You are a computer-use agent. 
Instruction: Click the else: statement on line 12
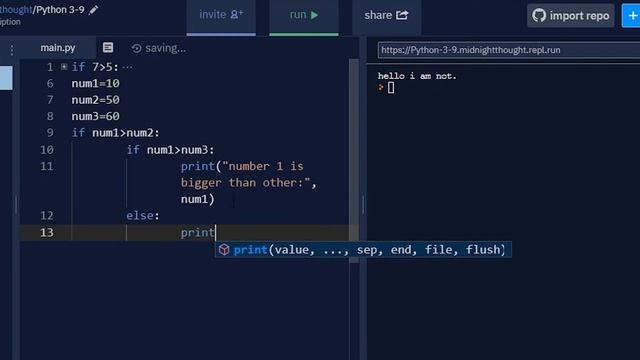tap(143, 216)
